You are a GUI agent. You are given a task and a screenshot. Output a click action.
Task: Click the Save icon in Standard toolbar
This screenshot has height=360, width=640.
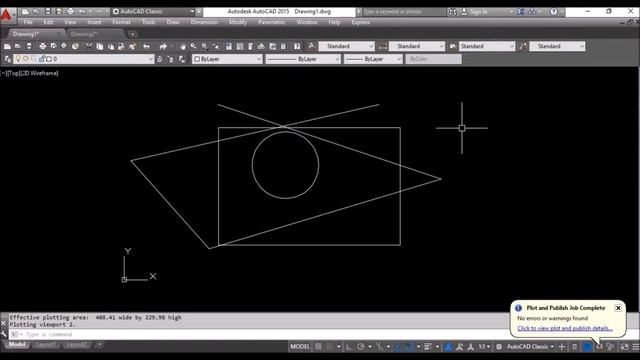tap(29, 47)
